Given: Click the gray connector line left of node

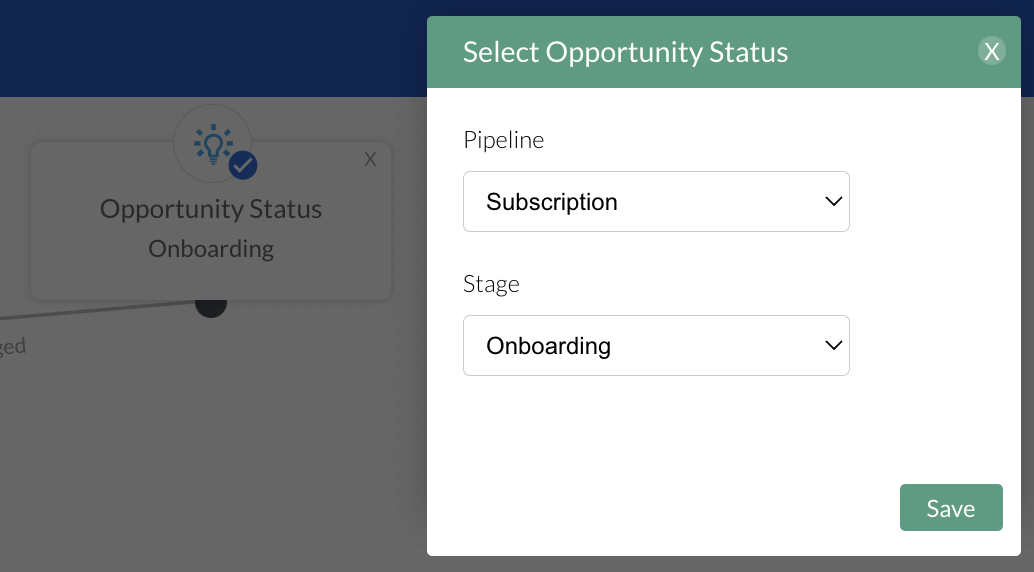Looking at the screenshot, I should click(100, 311).
